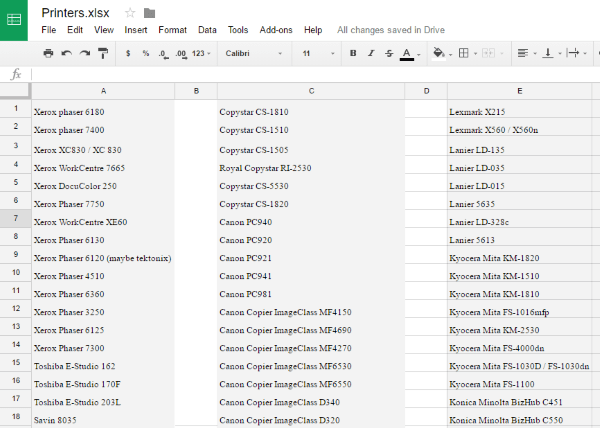Open the more number formats 123 dropdown
This screenshot has height=428, width=600.
point(201,53)
